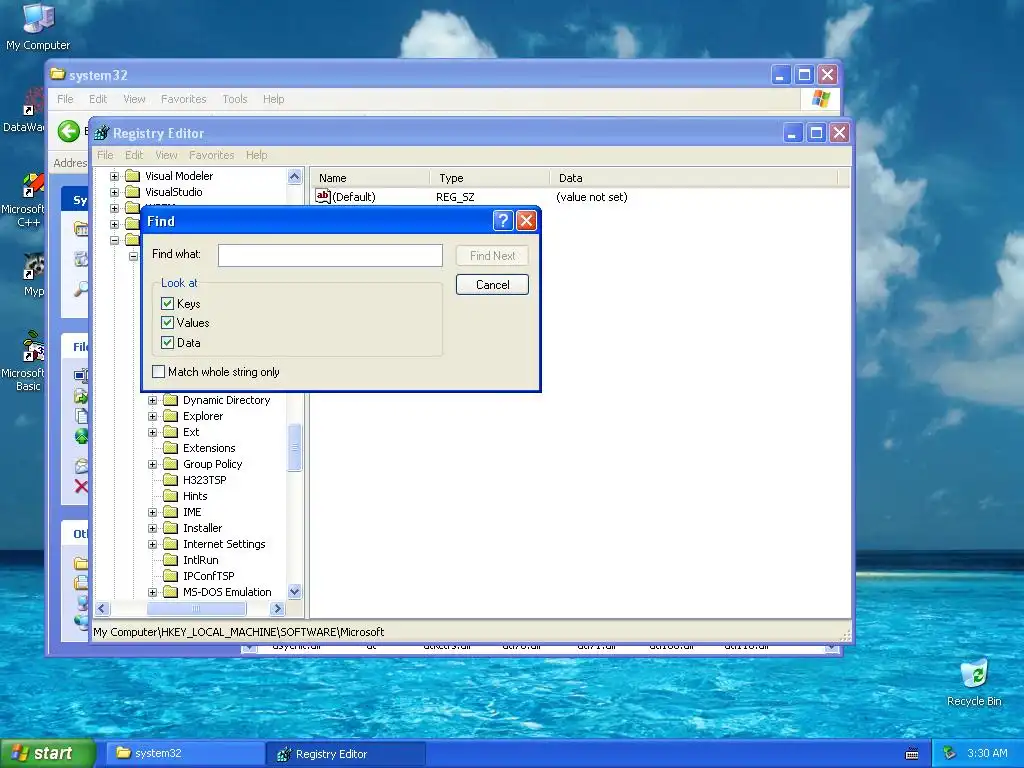Open Favorites menu in Registry Editor
Image resolution: width=1024 pixels, height=768 pixels.
click(x=212, y=155)
